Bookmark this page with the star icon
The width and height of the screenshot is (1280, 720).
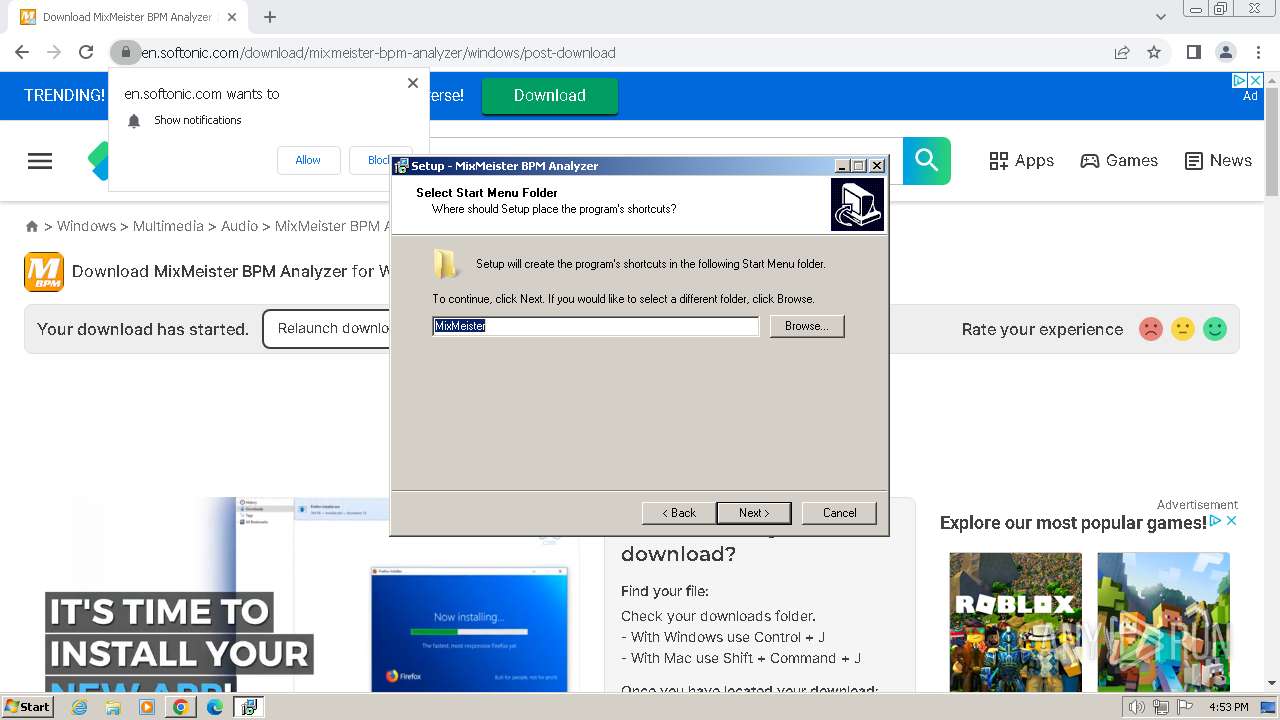coord(1154,52)
